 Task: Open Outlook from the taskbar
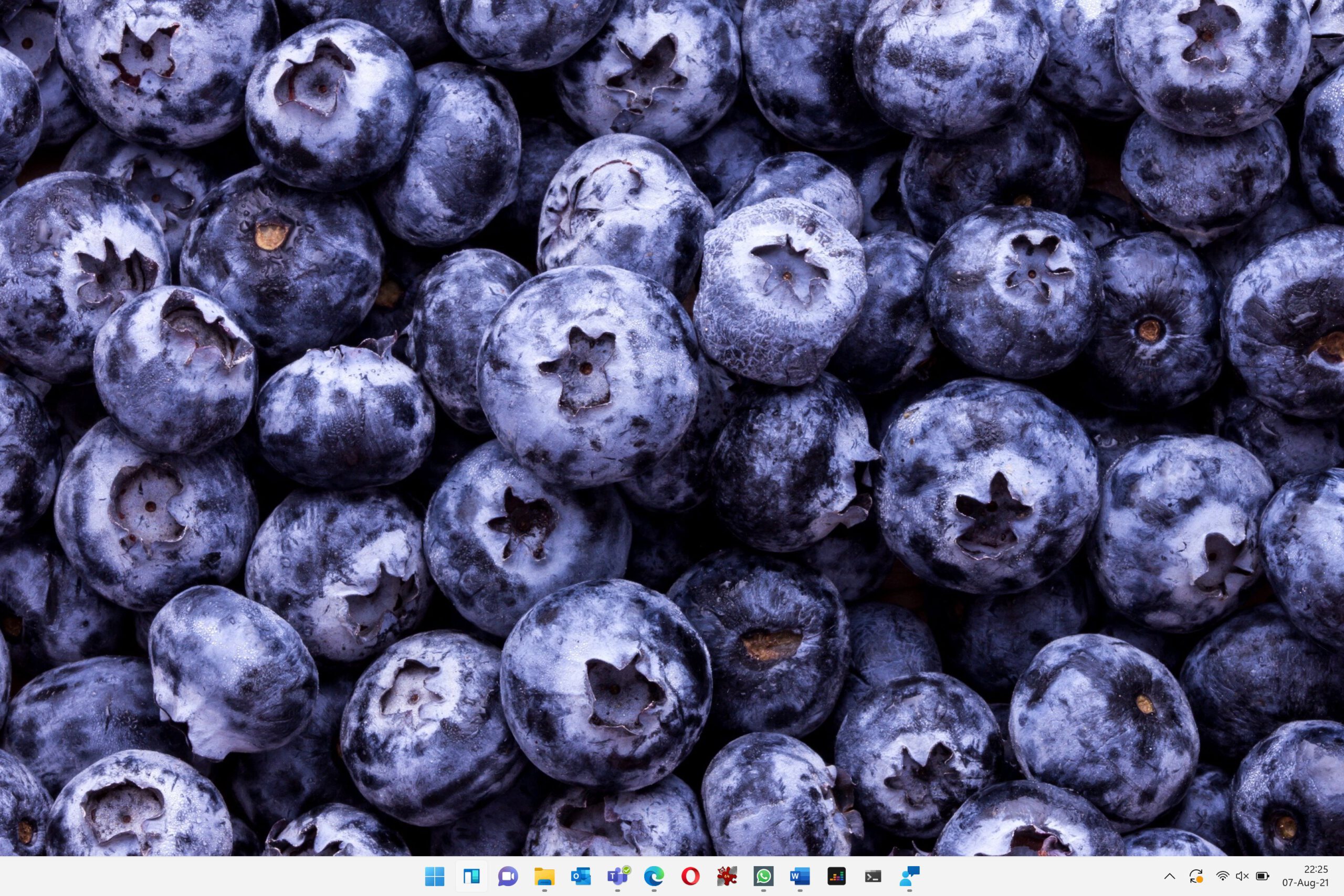click(581, 876)
